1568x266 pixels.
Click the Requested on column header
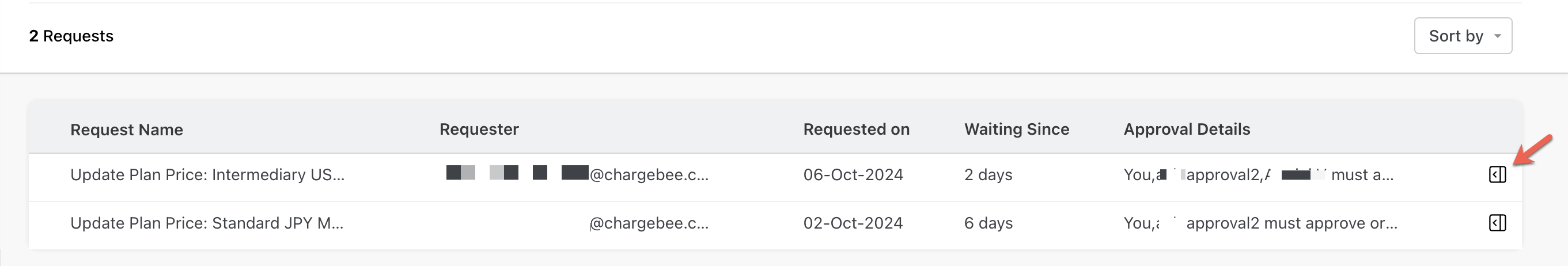(x=856, y=129)
